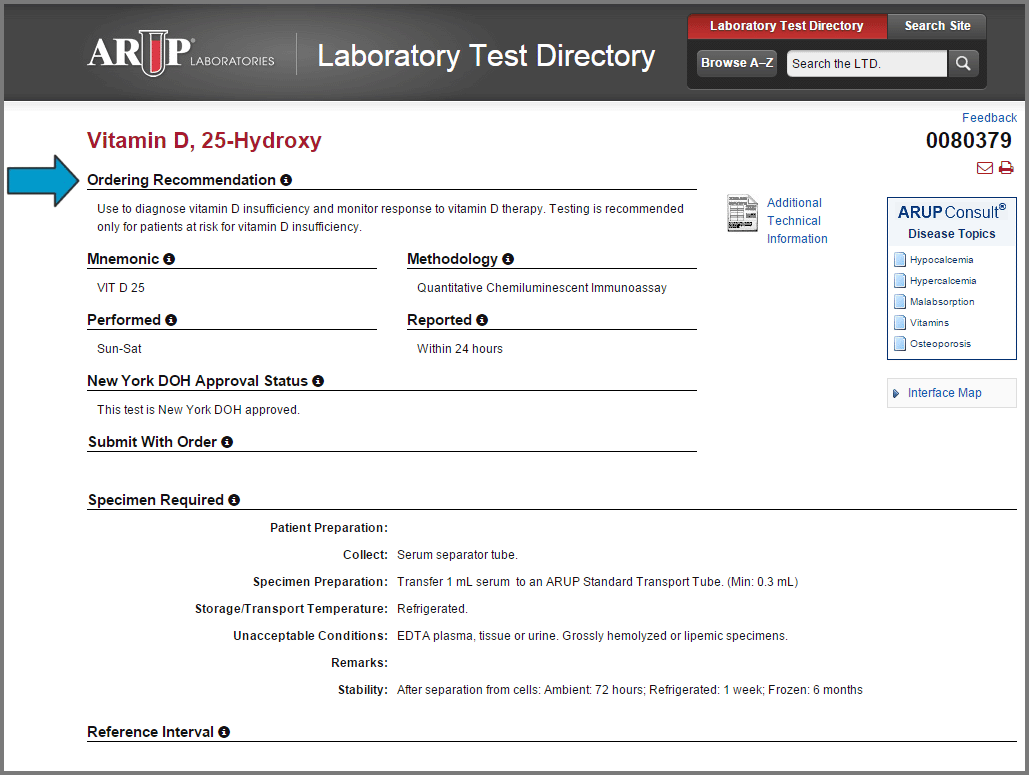1029x775 pixels.
Task: Open Additional Technical Information link
Action: pos(797,220)
